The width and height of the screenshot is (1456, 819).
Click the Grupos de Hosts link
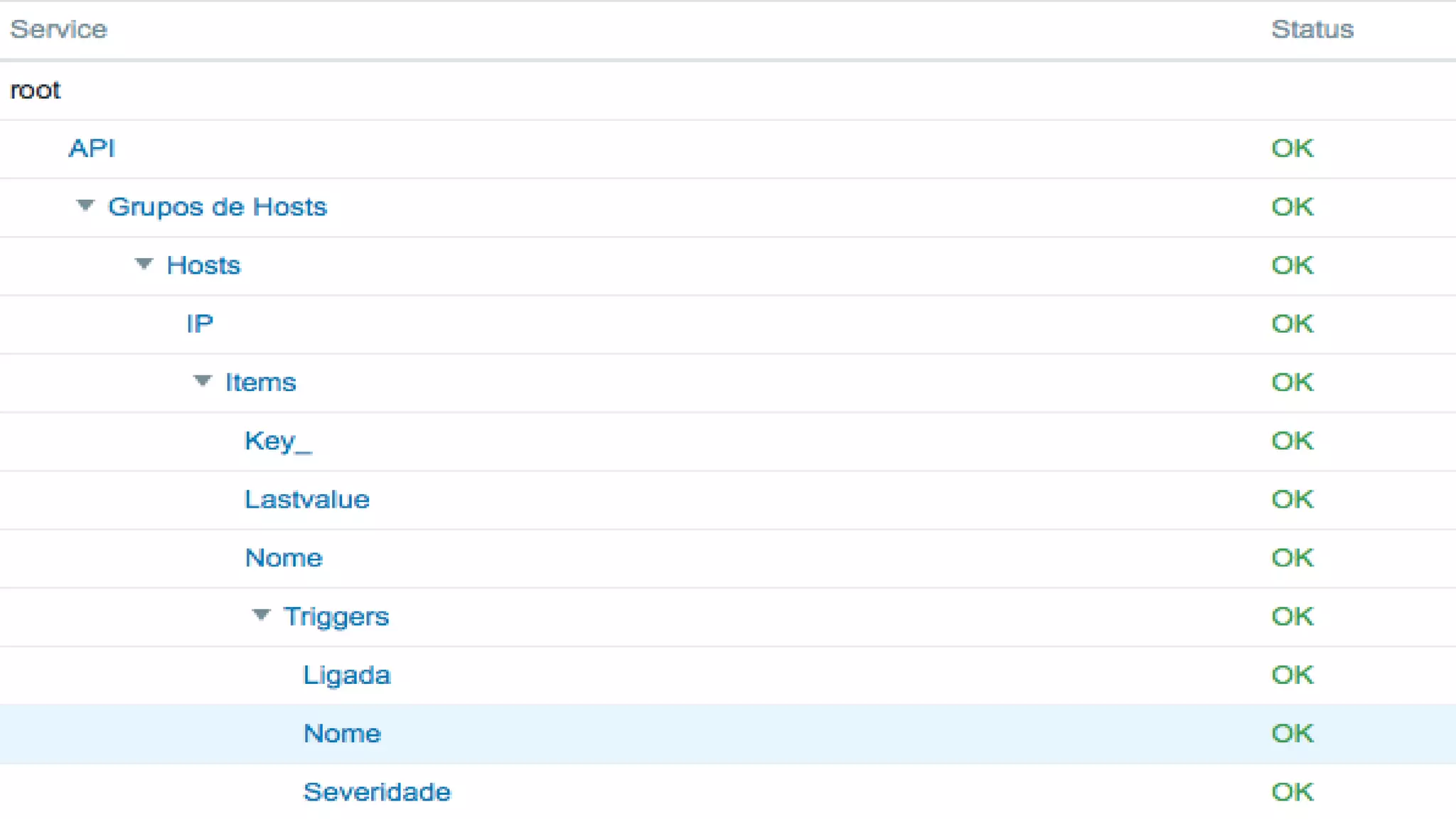(x=217, y=206)
